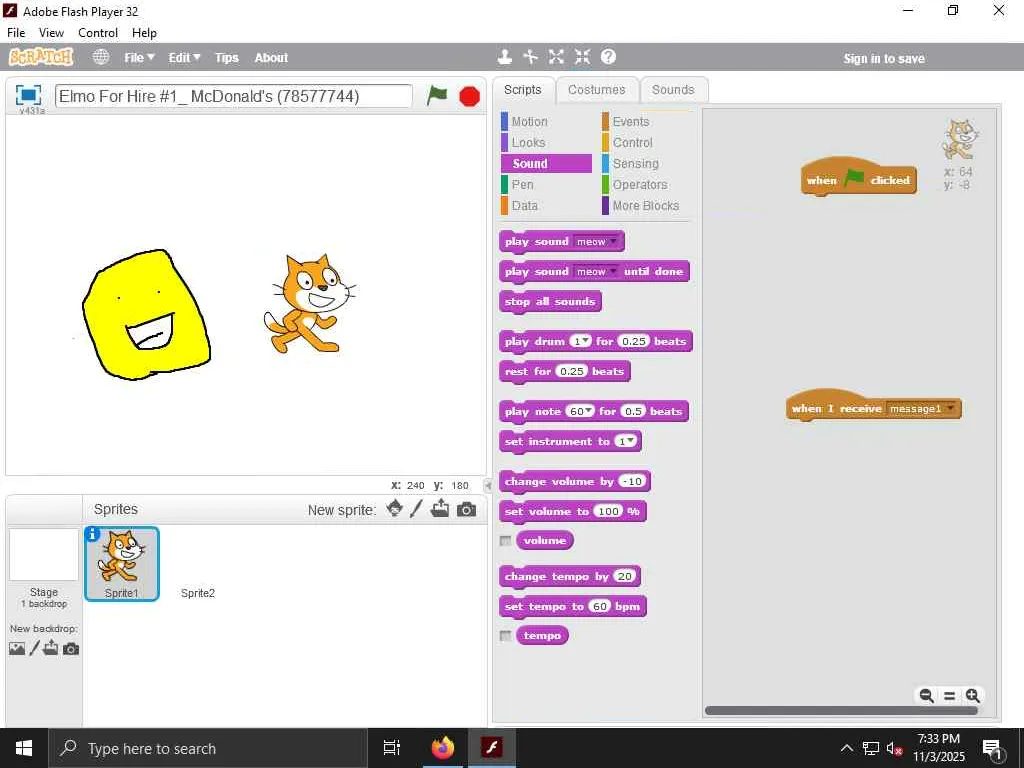Open Flash Player File menu
This screenshot has height=768, width=1024.
point(16,33)
